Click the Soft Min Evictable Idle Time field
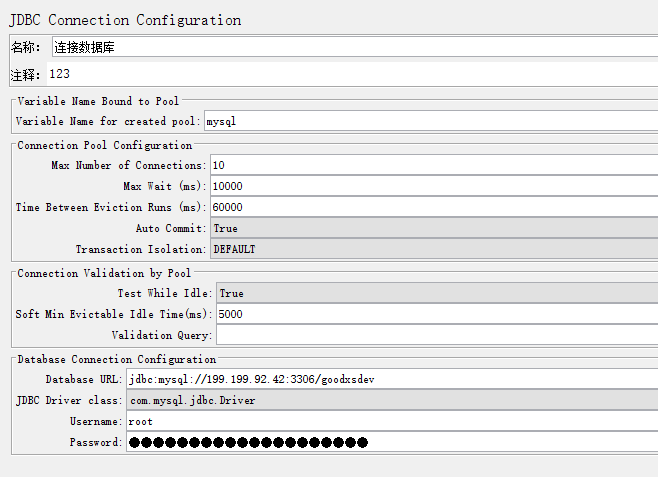658x477 pixels. 435,314
